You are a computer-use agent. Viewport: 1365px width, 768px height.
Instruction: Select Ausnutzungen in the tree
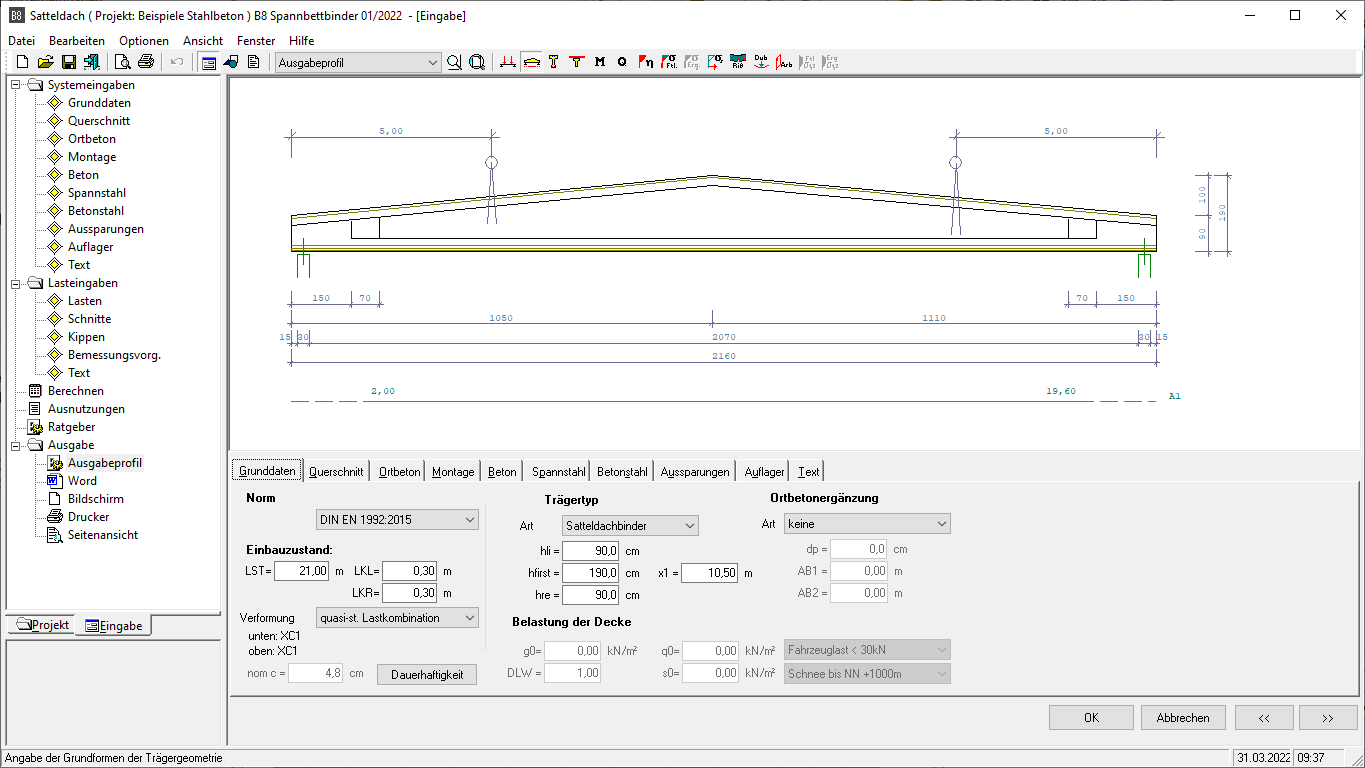pos(86,409)
